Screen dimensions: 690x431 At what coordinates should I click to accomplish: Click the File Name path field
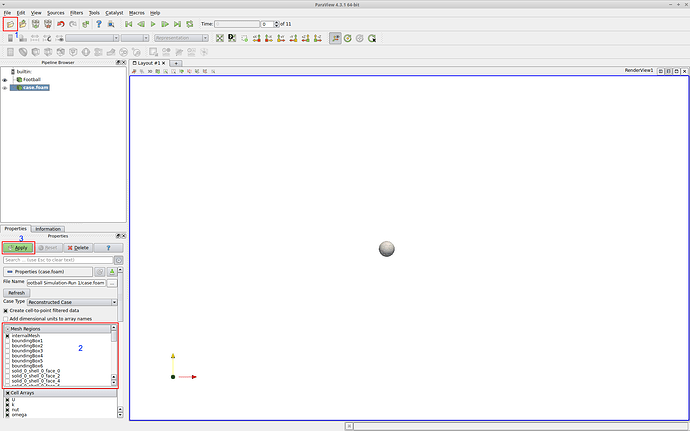[66, 283]
